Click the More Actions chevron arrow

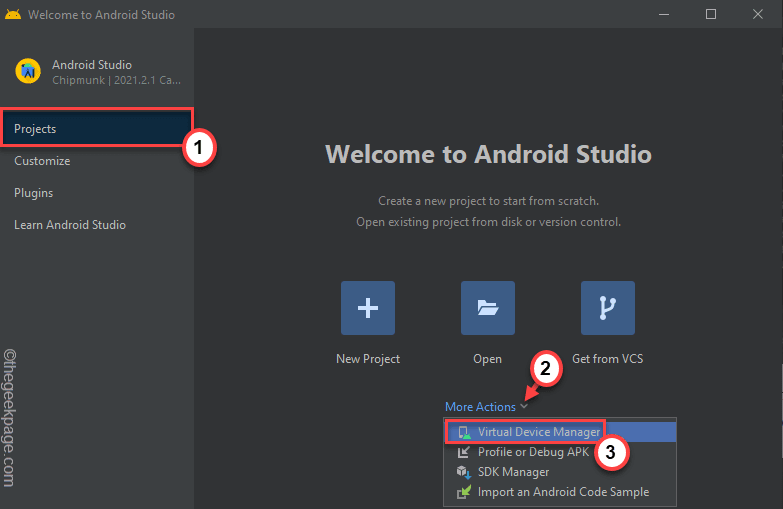click(x=523, y=407)
